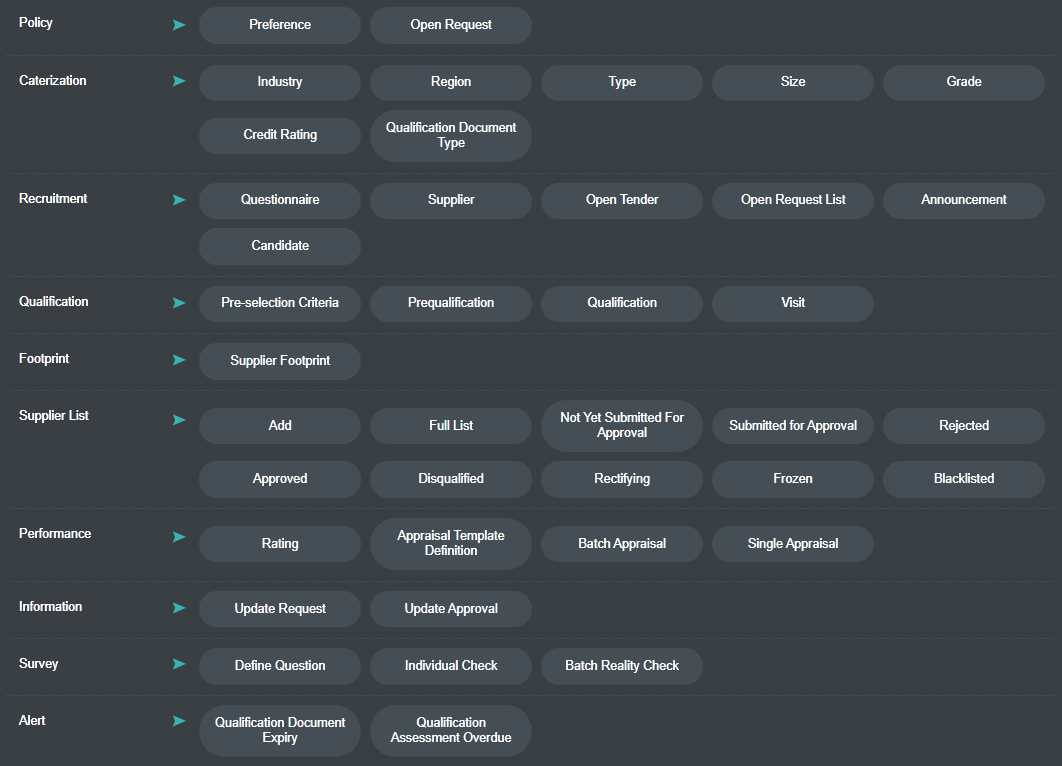1062x766 pixels.
Task: Click Update Approval under Information
Action: (x=451, y=609)
